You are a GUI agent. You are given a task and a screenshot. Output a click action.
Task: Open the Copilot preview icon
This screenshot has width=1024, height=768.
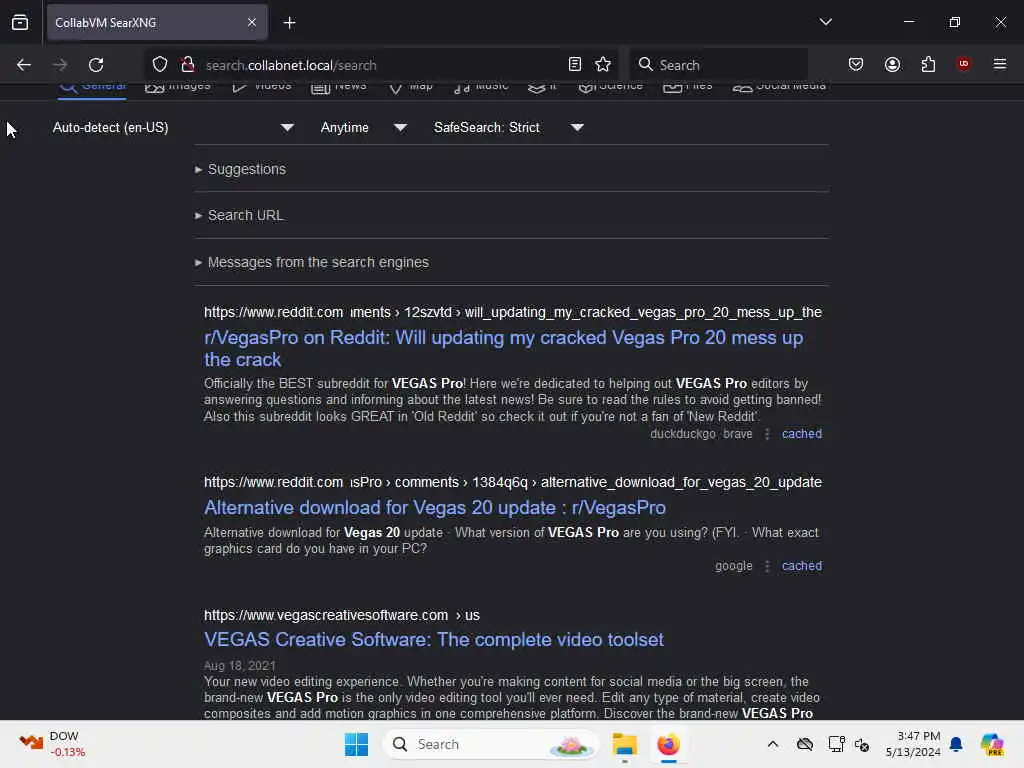click(x=992, y=744)
